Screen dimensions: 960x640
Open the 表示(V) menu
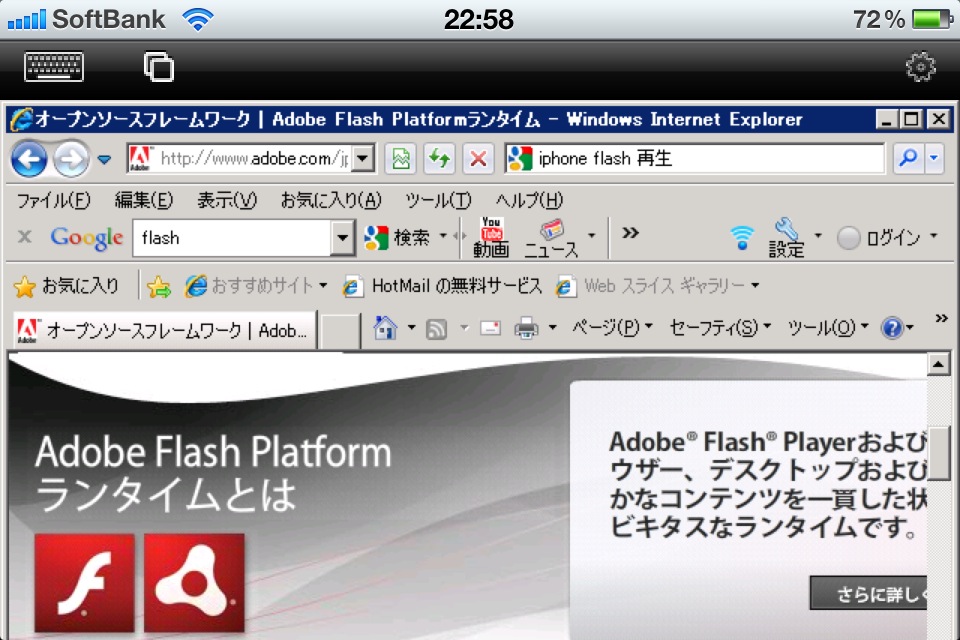coord(227,200)
